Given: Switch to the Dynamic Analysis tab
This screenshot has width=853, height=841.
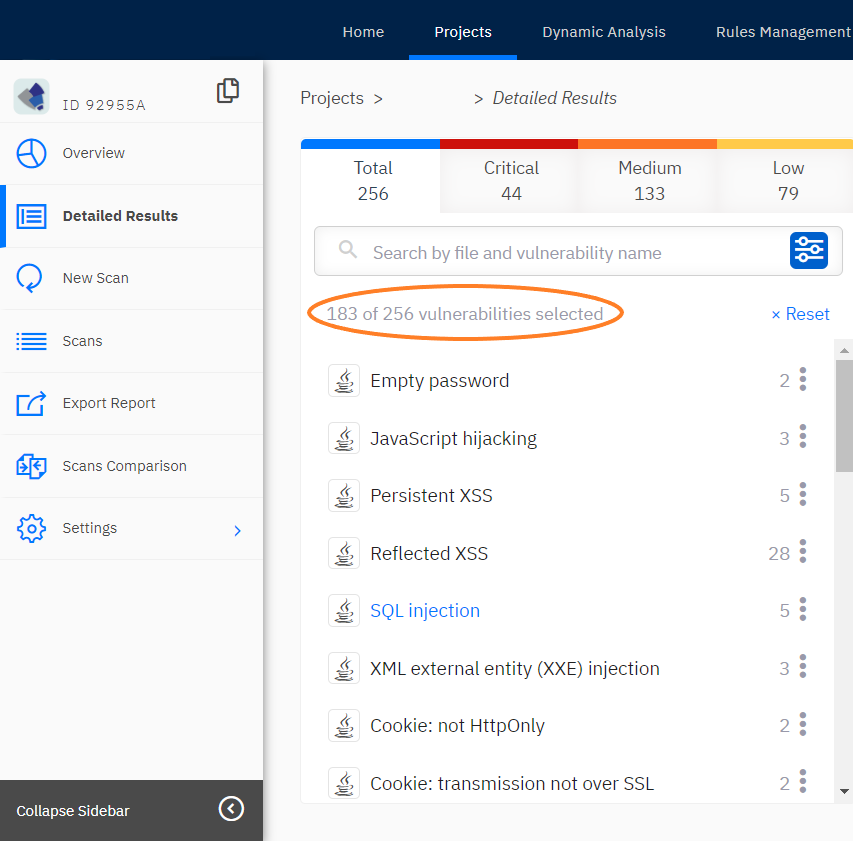Looking at the screenshot, I should pos(604,32).
